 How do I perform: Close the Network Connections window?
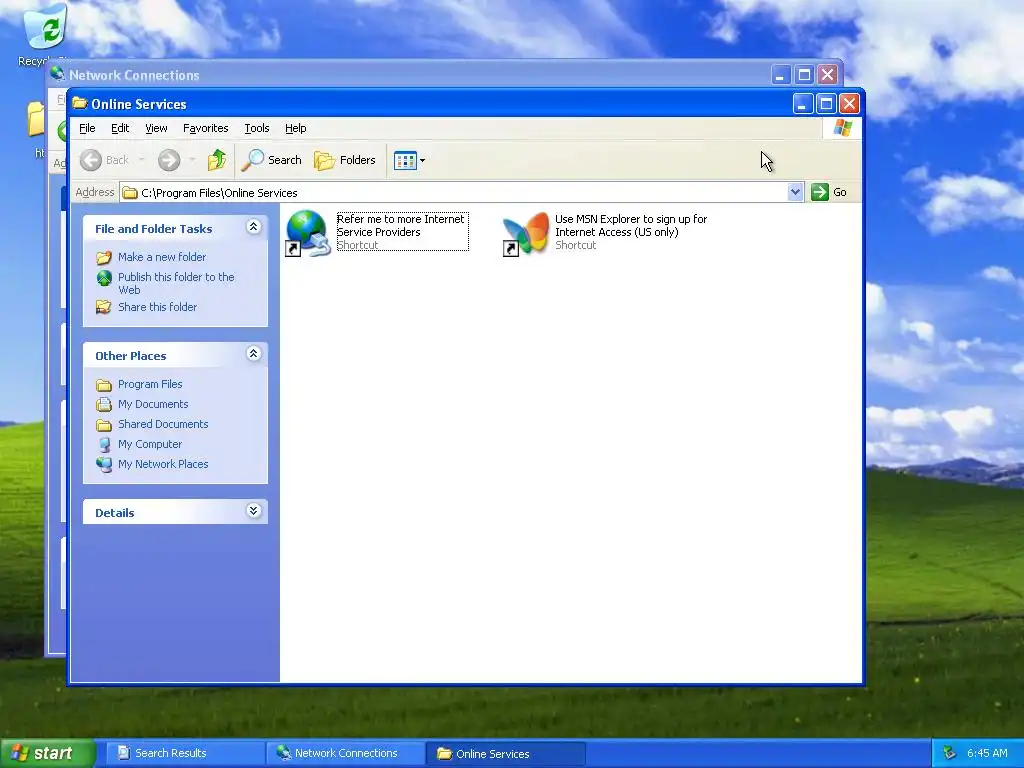click(827, 74)
